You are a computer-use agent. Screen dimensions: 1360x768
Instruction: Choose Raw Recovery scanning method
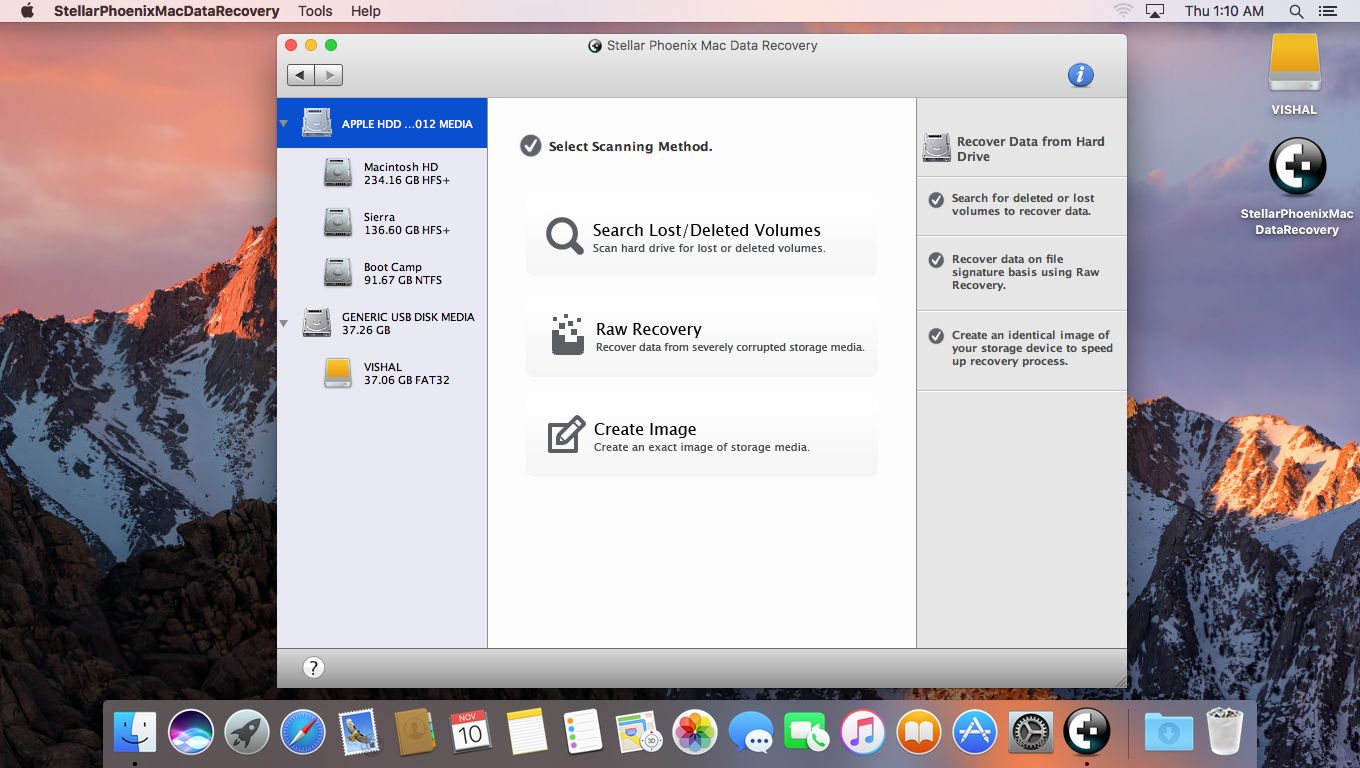point(701,336)
